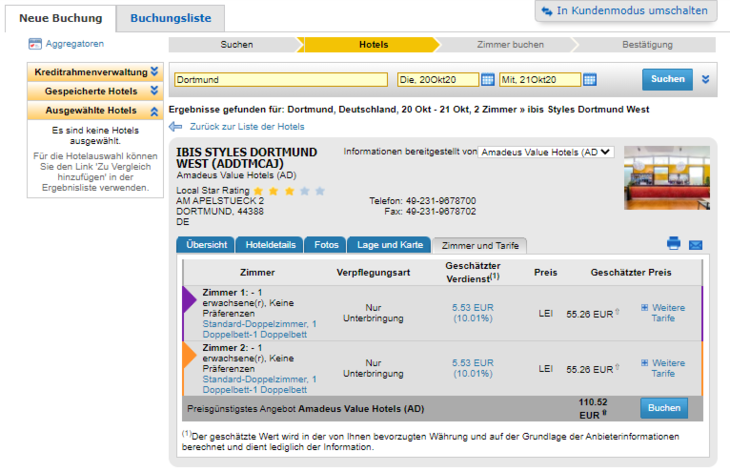
Task: Open the Aggregatoren icon
Action: point(35,44)
